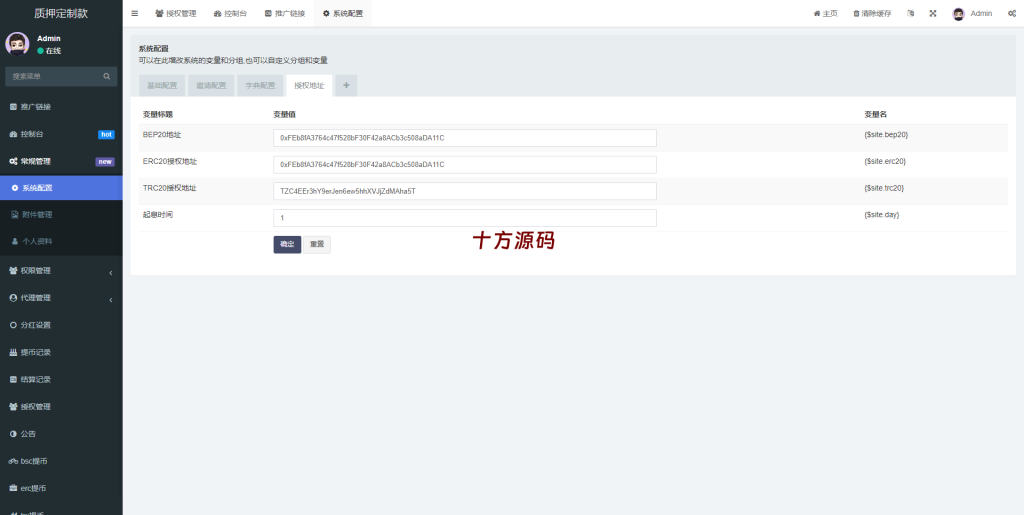Expand the 权限管理 sidebar chevron
Screen dimensions: 1024x515
point(110,272)
